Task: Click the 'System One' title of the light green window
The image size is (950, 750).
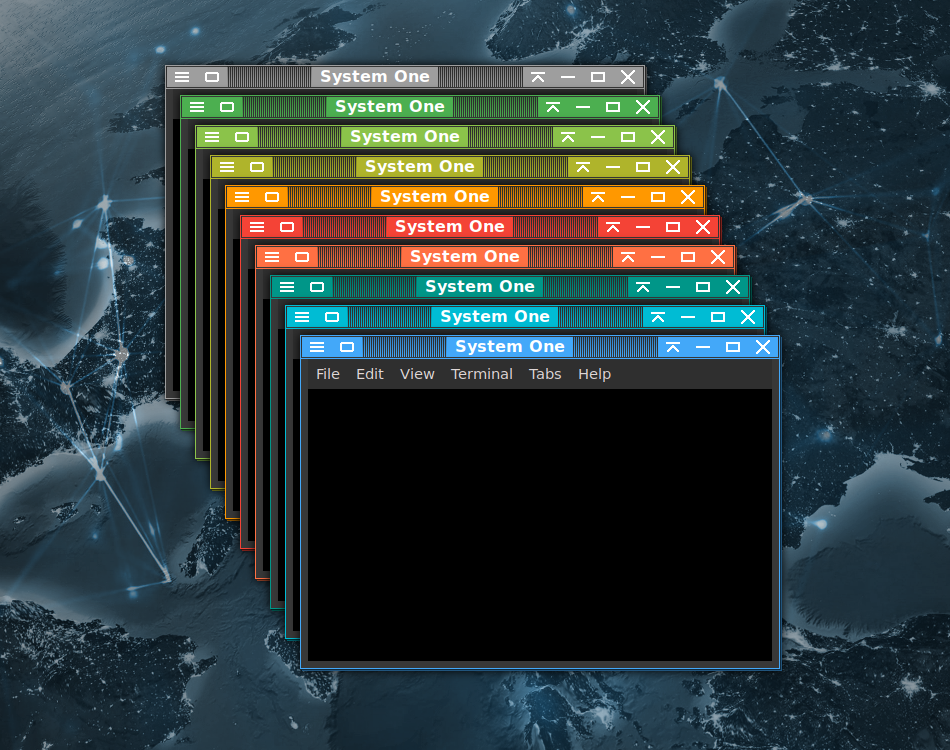Action: (405, 136)
